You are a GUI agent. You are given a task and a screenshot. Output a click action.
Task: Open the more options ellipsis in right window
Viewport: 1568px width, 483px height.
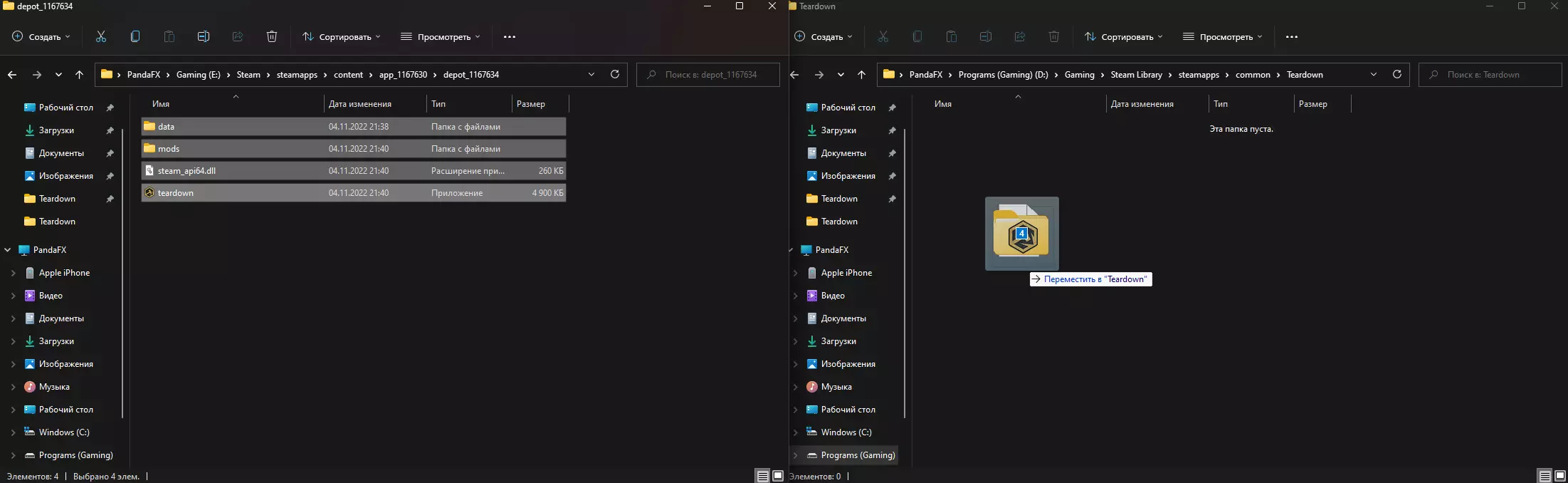coord(1292,36)
